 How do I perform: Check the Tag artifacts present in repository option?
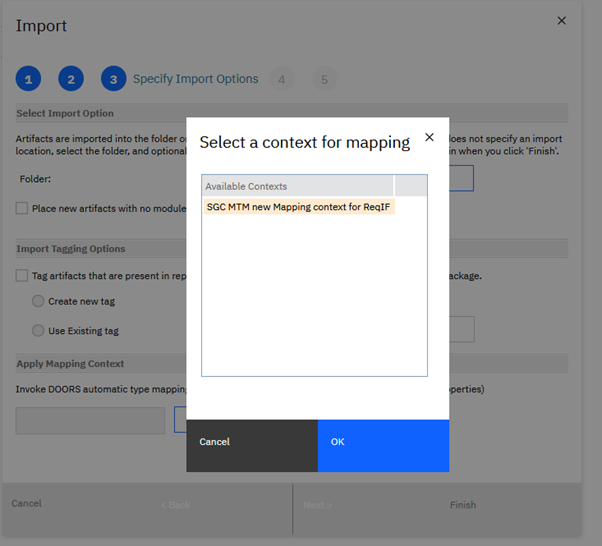(22, 276)
